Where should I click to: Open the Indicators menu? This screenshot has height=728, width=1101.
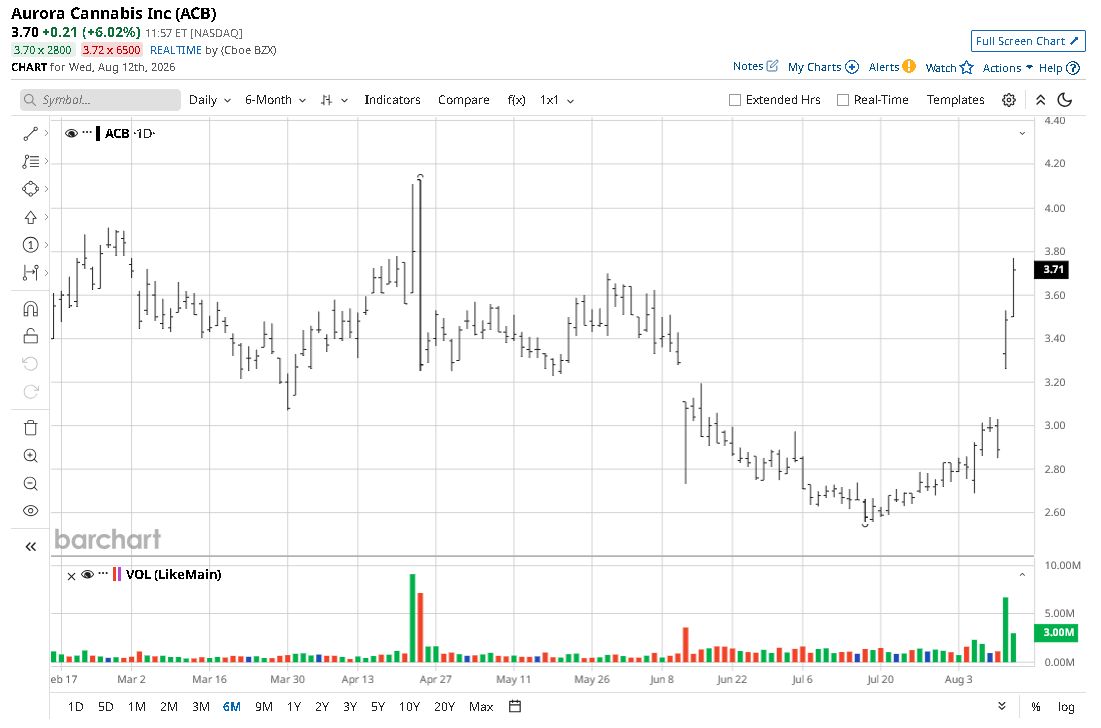[392, 100]
